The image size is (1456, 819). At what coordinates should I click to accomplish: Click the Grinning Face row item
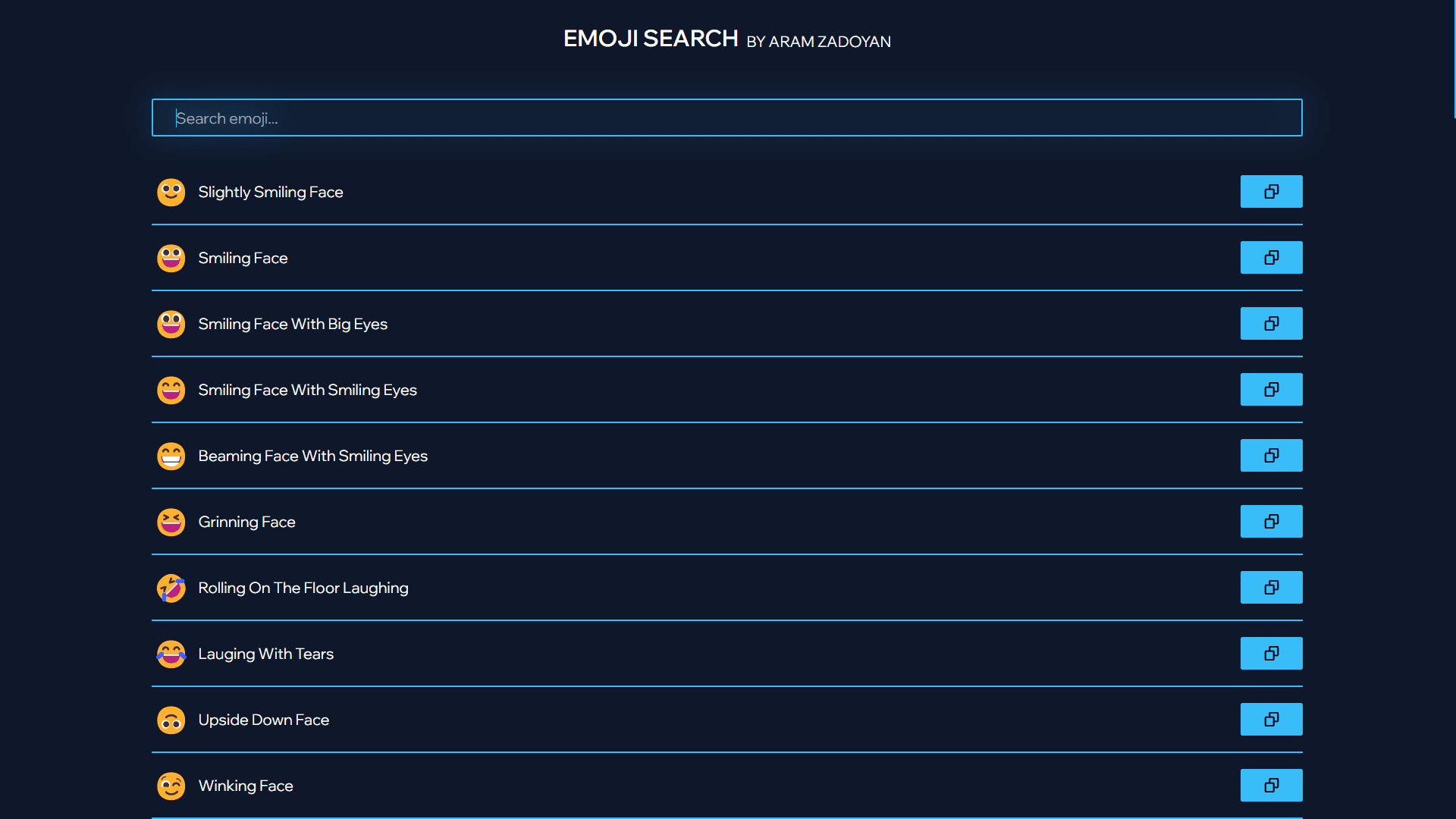click(x=727, y=521)
